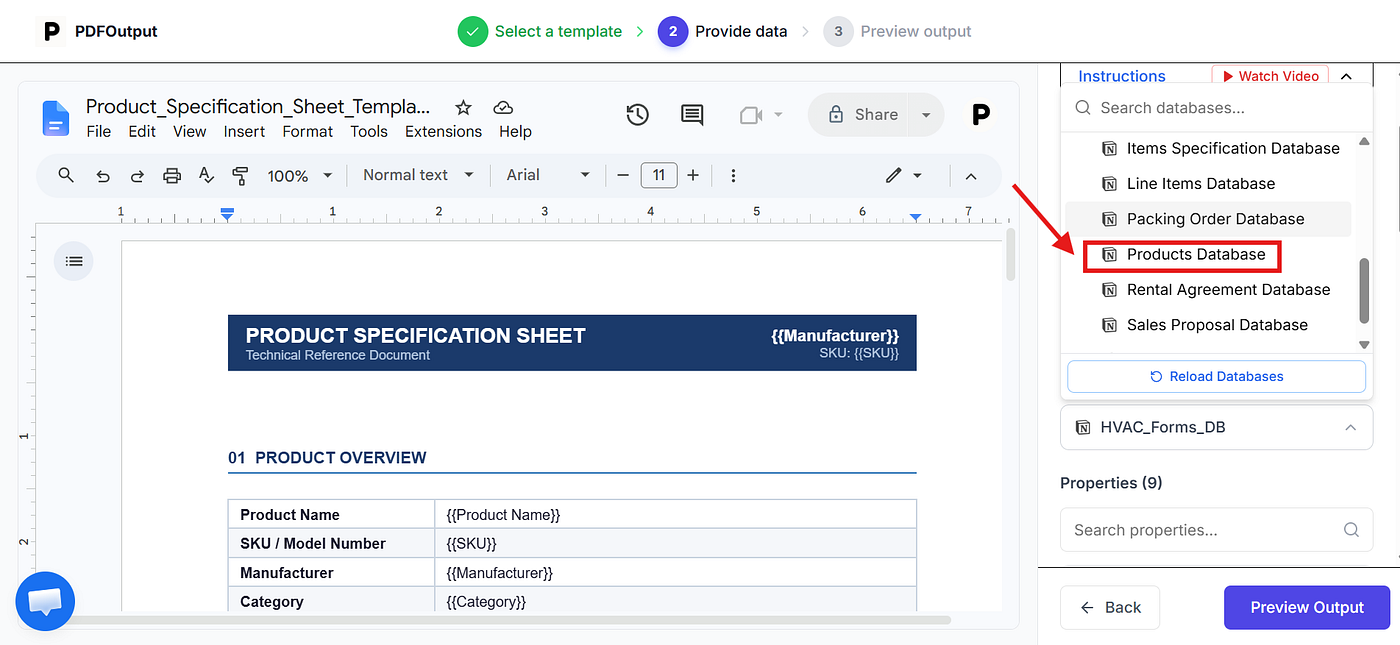Open the comments icon in Docs header
This screenshot has width=1400, height=645.
tap(692, 115)
